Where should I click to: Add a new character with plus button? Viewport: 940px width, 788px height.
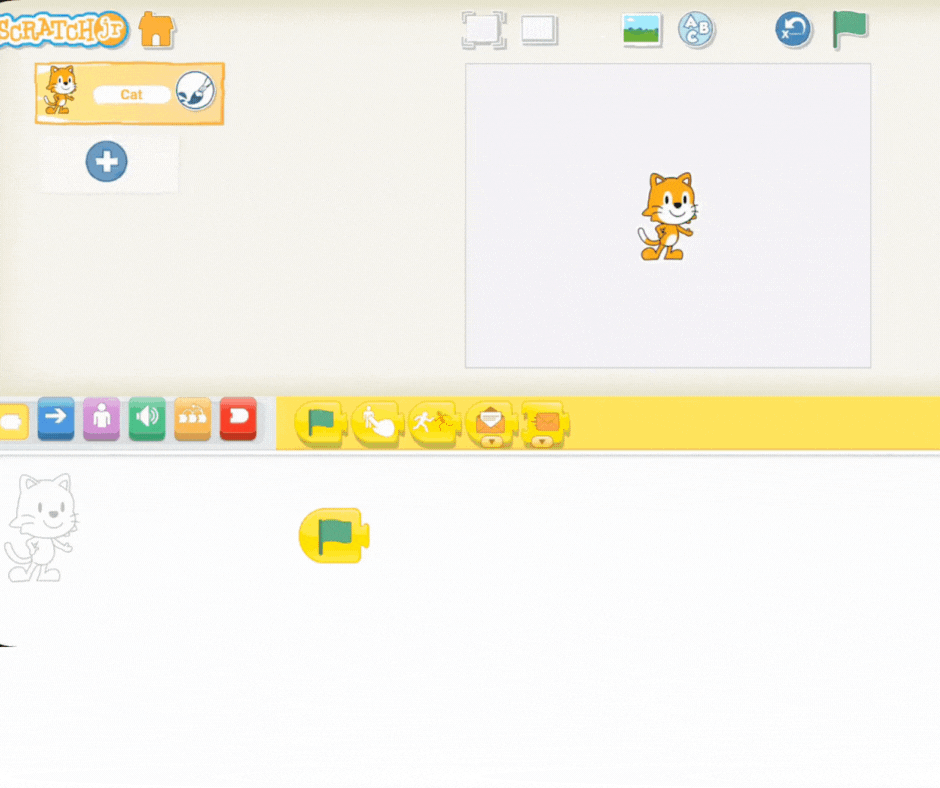pyautogui.click(x=106, y=162)
